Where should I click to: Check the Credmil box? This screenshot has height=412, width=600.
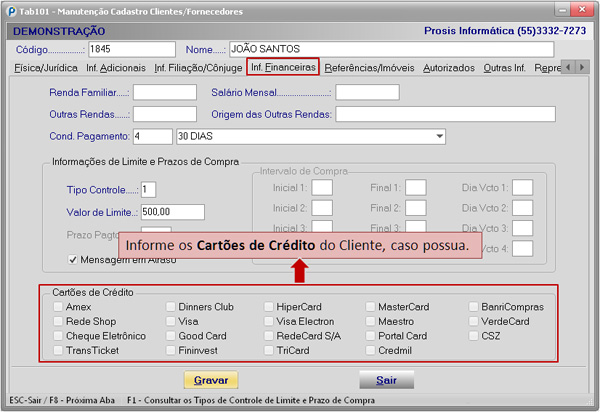pyautogui.click(x=370, y=350)
